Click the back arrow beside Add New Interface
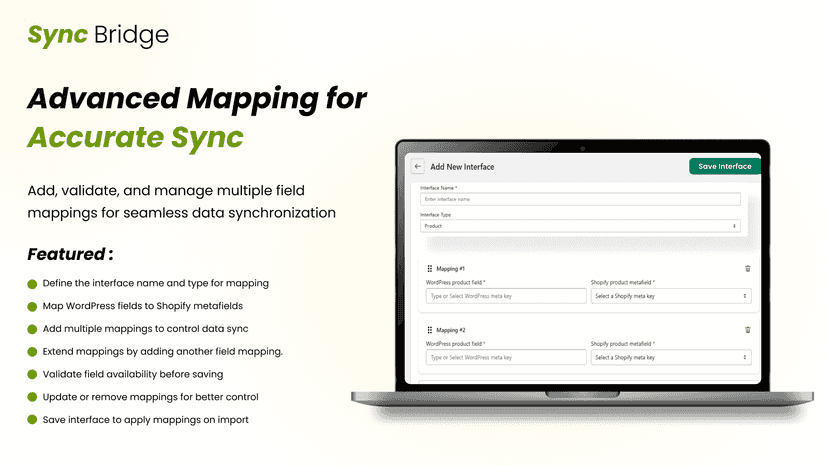828x466 pixels. coord(418,166)
